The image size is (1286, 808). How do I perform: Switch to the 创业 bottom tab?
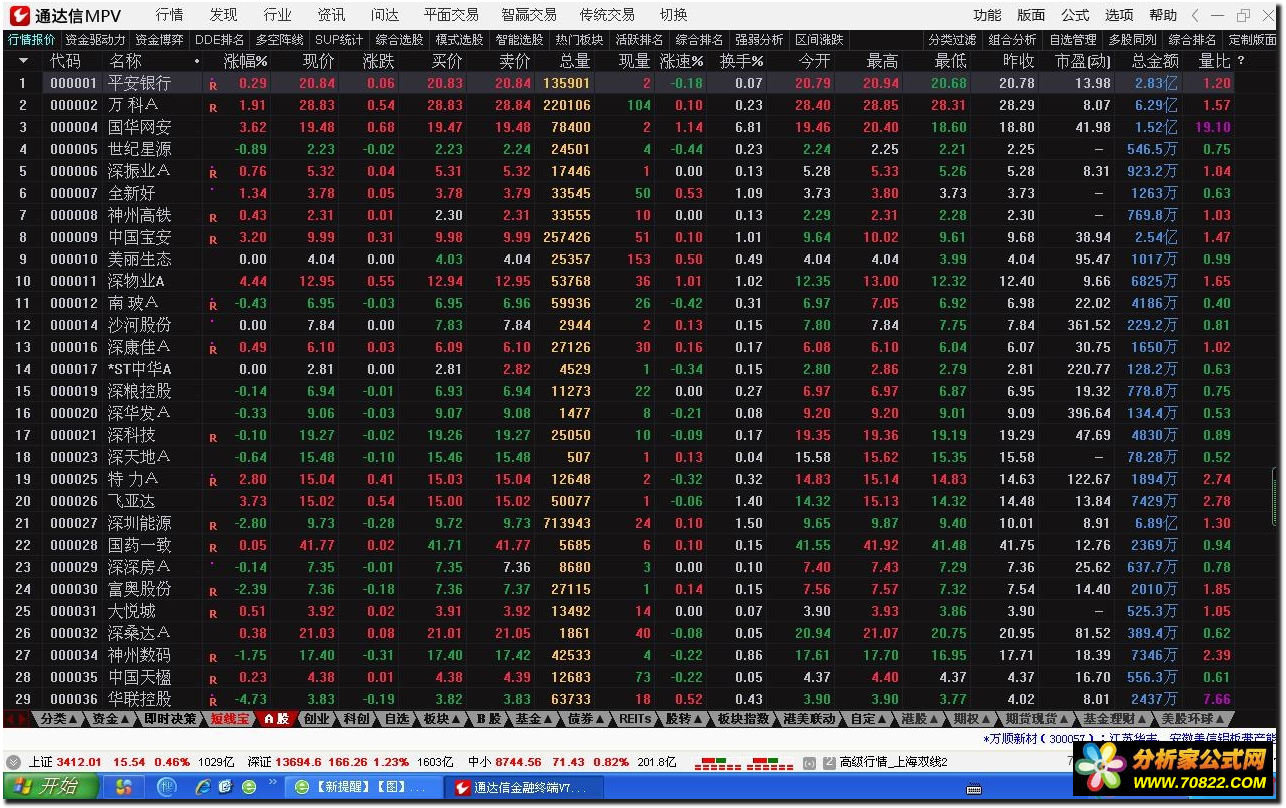316,719
